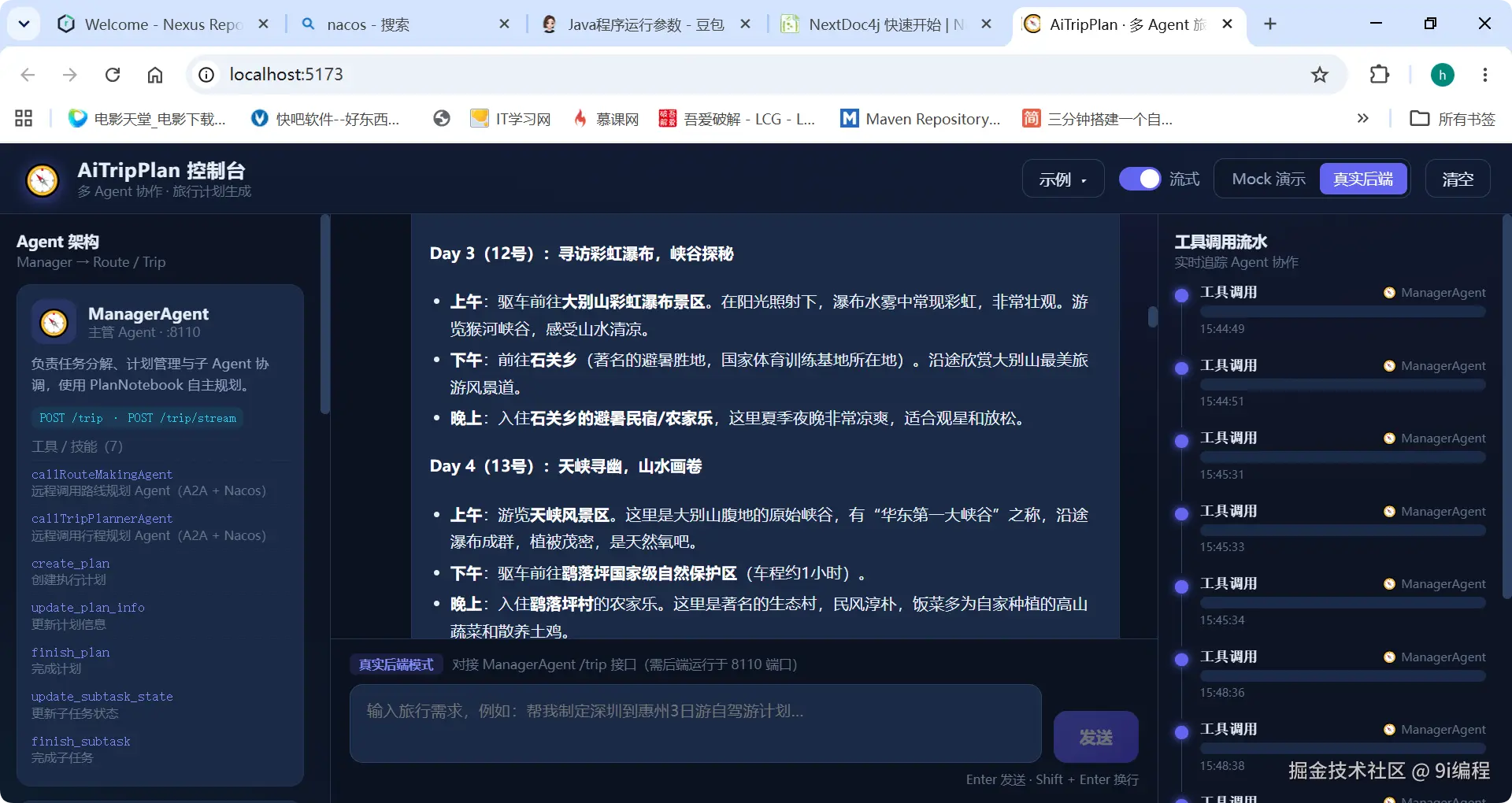Screen dimensions: 1512x803
Task: Go back in browser history
Action: pyautogui.click(x=28, y=75)
